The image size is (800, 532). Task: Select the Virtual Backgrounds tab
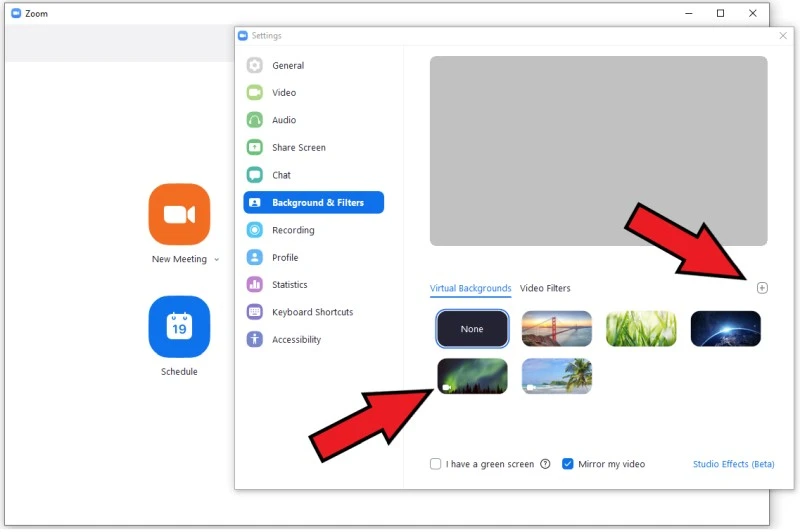[x=470, y=288]
